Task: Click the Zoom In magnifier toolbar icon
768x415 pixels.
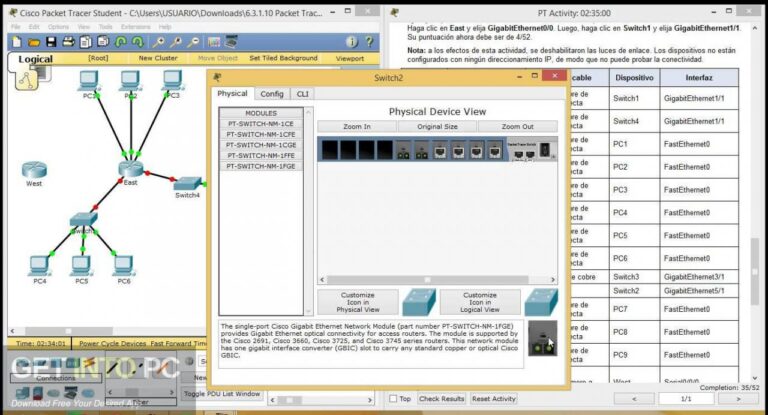Action: (x=158, y=43)
